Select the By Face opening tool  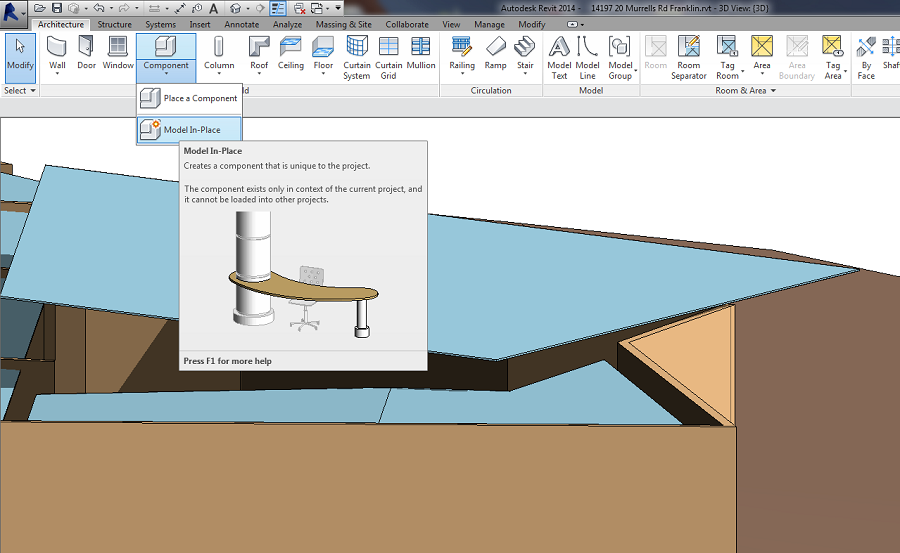(x=866, y=57)
